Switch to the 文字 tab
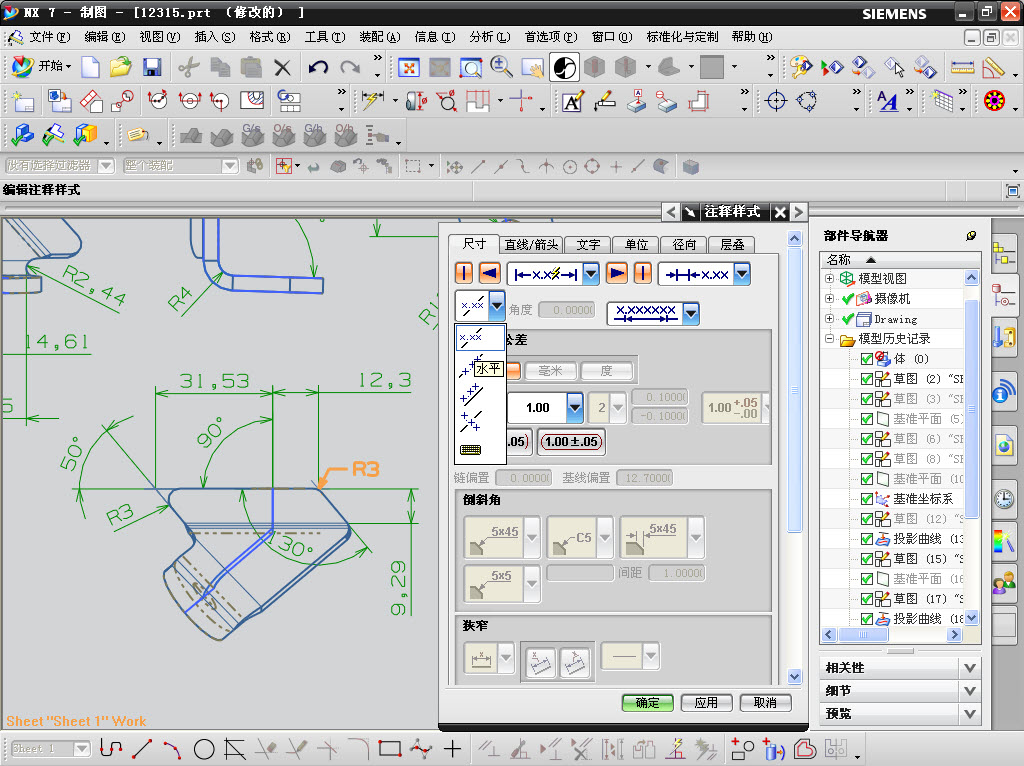The height and width of the screenshot is (766, 1024). click(588, 244)
